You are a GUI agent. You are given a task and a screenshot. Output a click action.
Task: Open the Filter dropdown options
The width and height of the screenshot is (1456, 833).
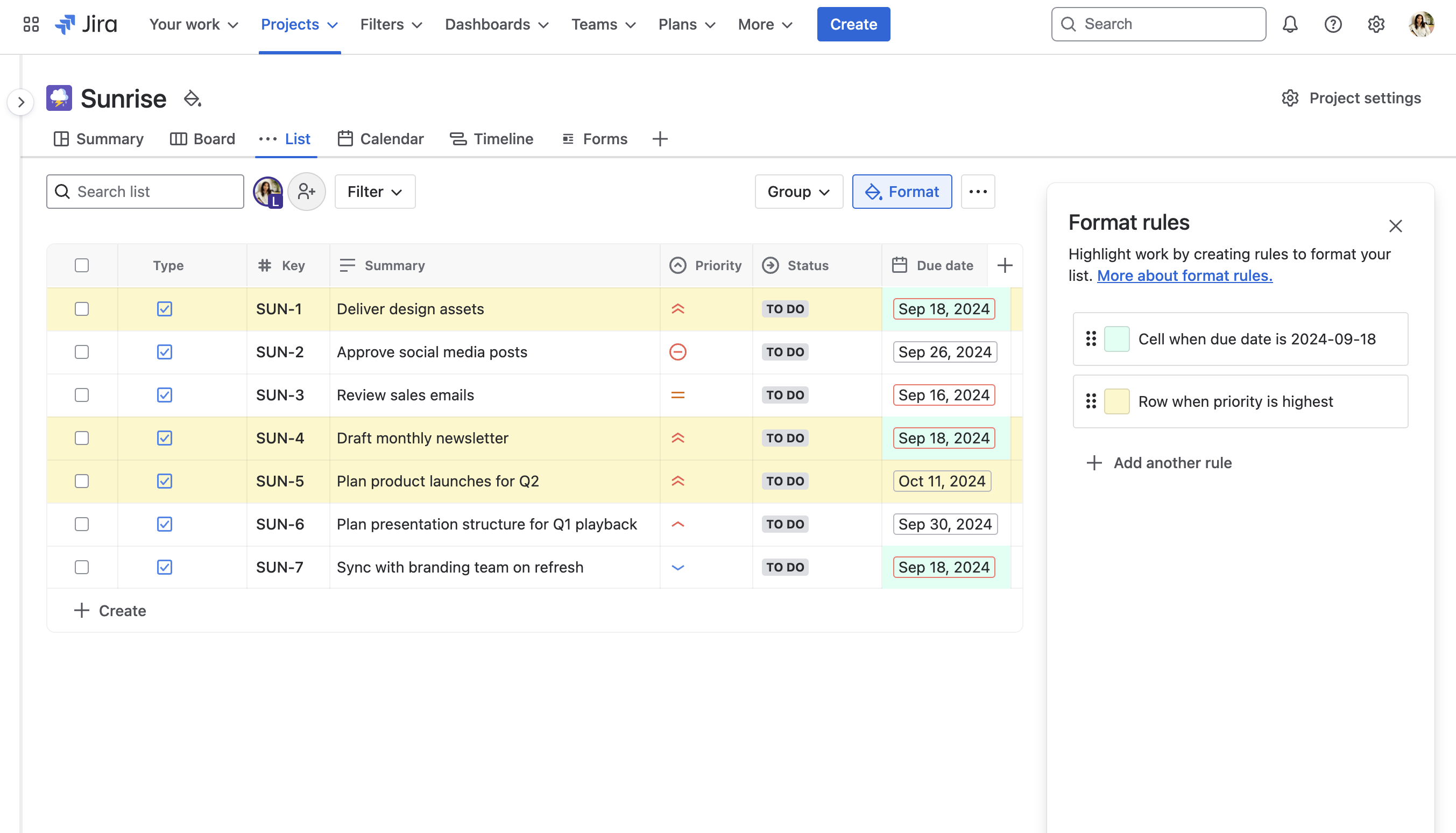pos(375,191)
